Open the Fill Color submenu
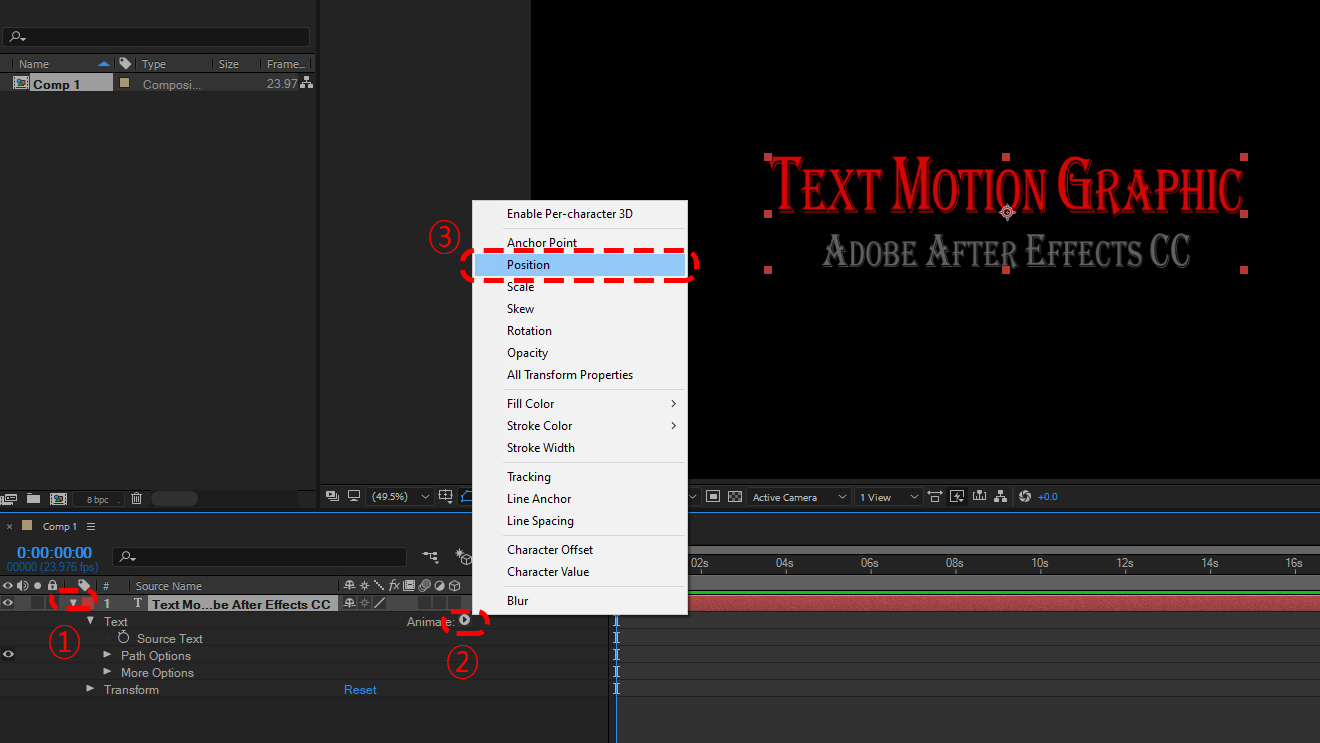 point(580,403)
